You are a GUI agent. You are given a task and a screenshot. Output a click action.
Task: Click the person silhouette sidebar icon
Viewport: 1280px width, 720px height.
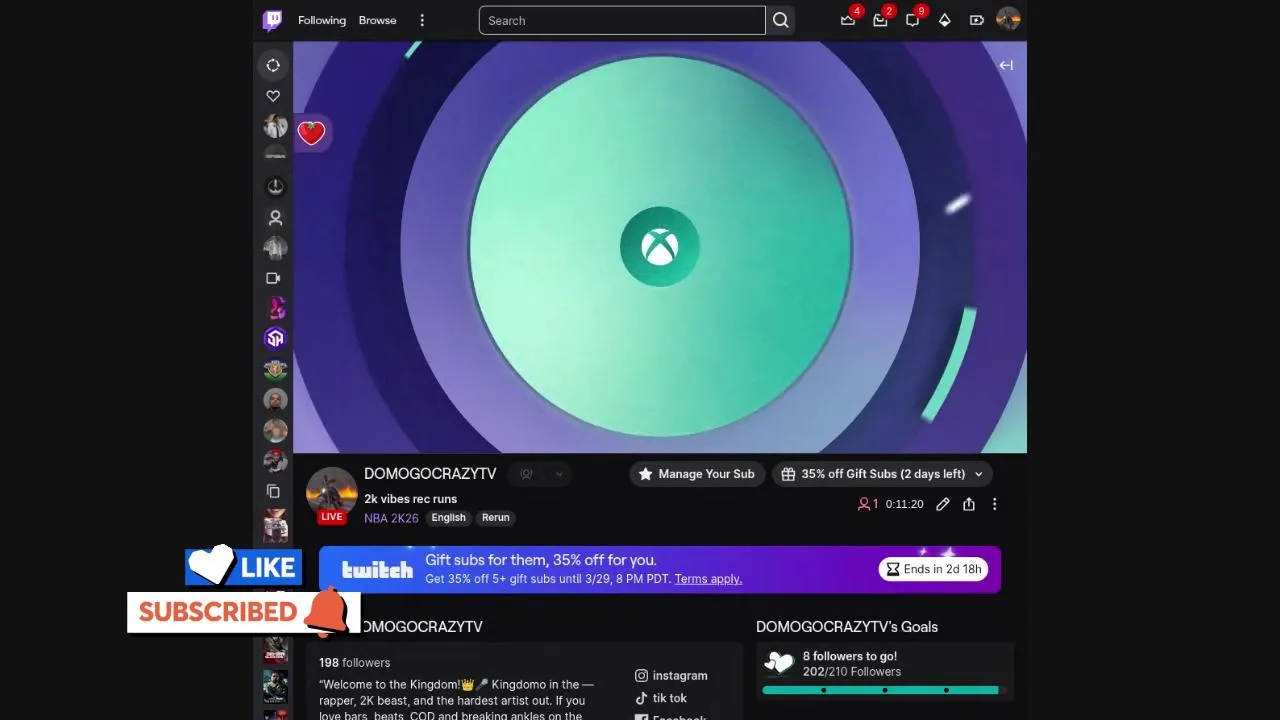tap(275, 218)
